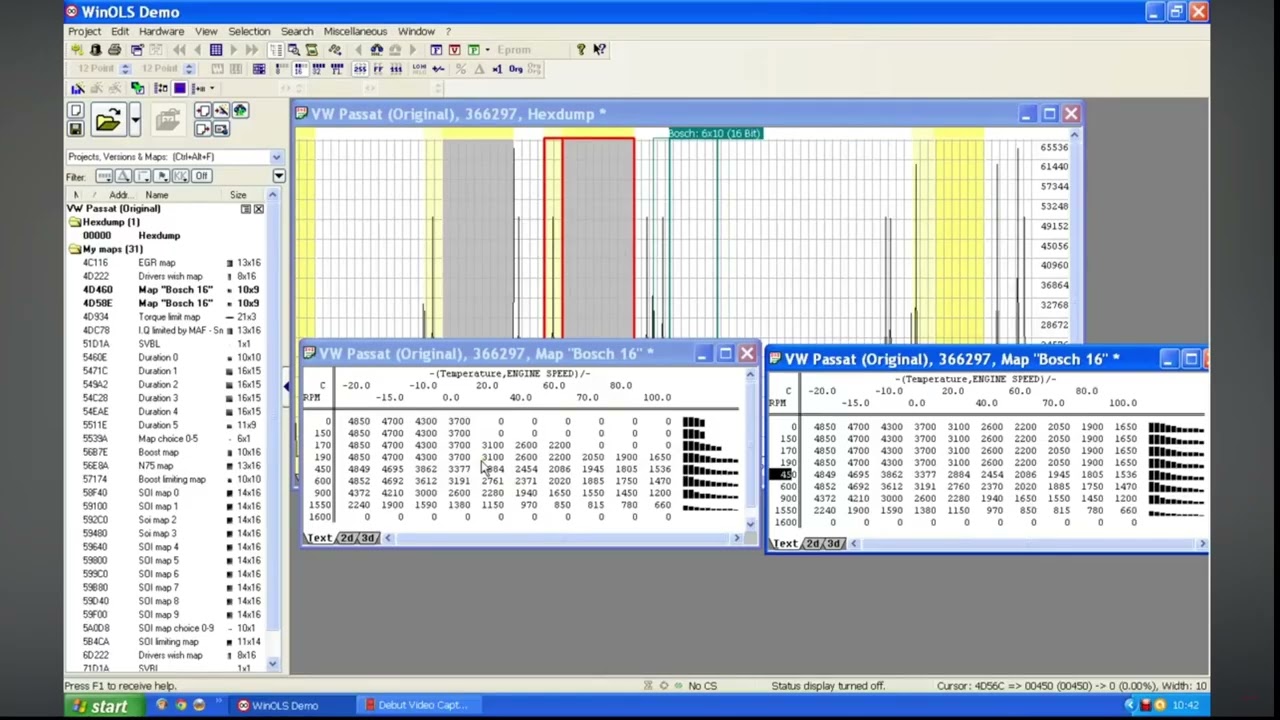This screenshot has width=1280, height=720.
Task: Click the green P window icon
Action: pos(473,49)
